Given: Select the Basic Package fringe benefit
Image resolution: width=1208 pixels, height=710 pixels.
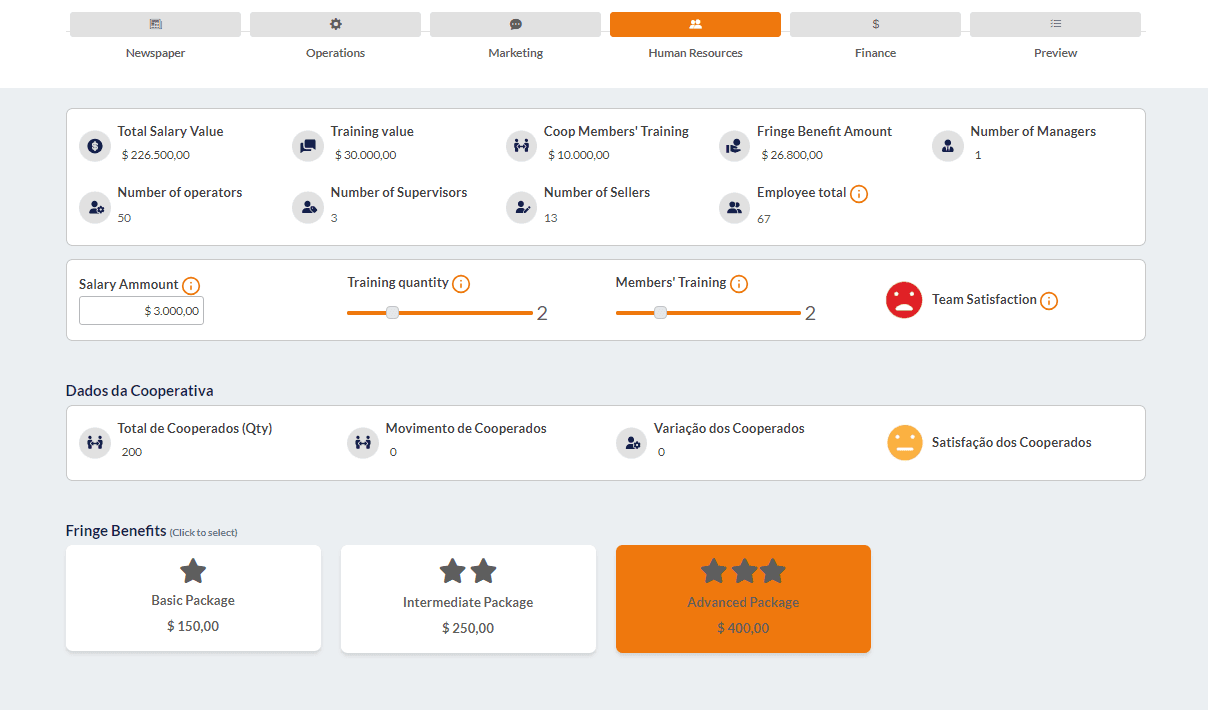Looking at the screenshot, I should [193, 598].
